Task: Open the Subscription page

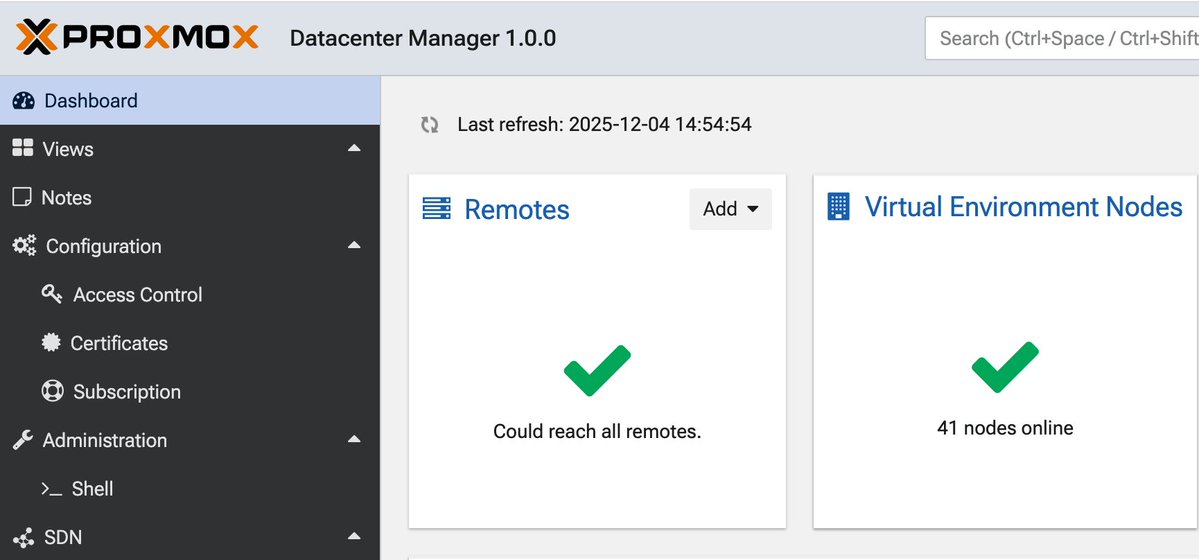Action: (190, 392)
